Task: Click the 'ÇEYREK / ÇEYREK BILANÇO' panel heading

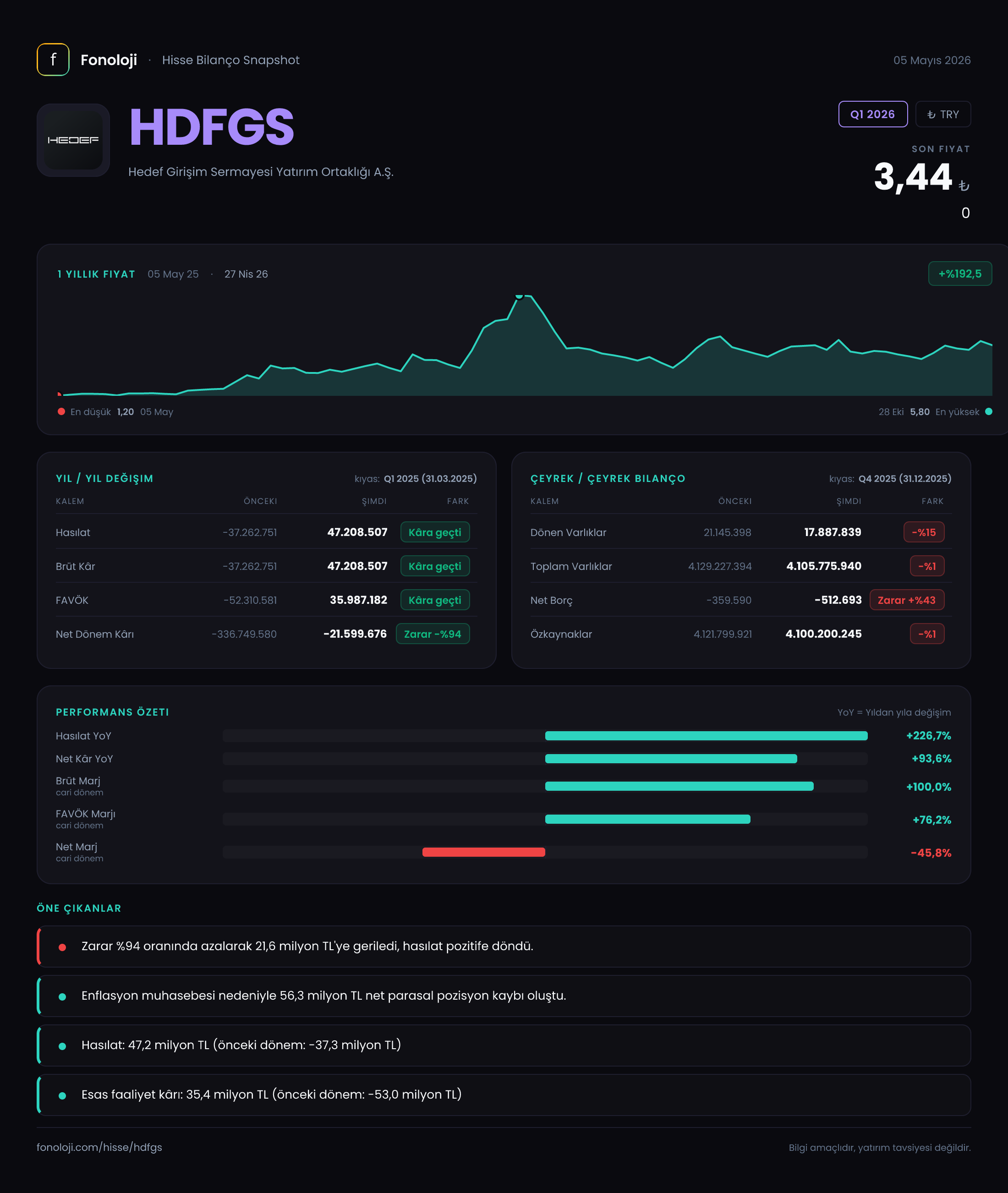Action: 608,478
